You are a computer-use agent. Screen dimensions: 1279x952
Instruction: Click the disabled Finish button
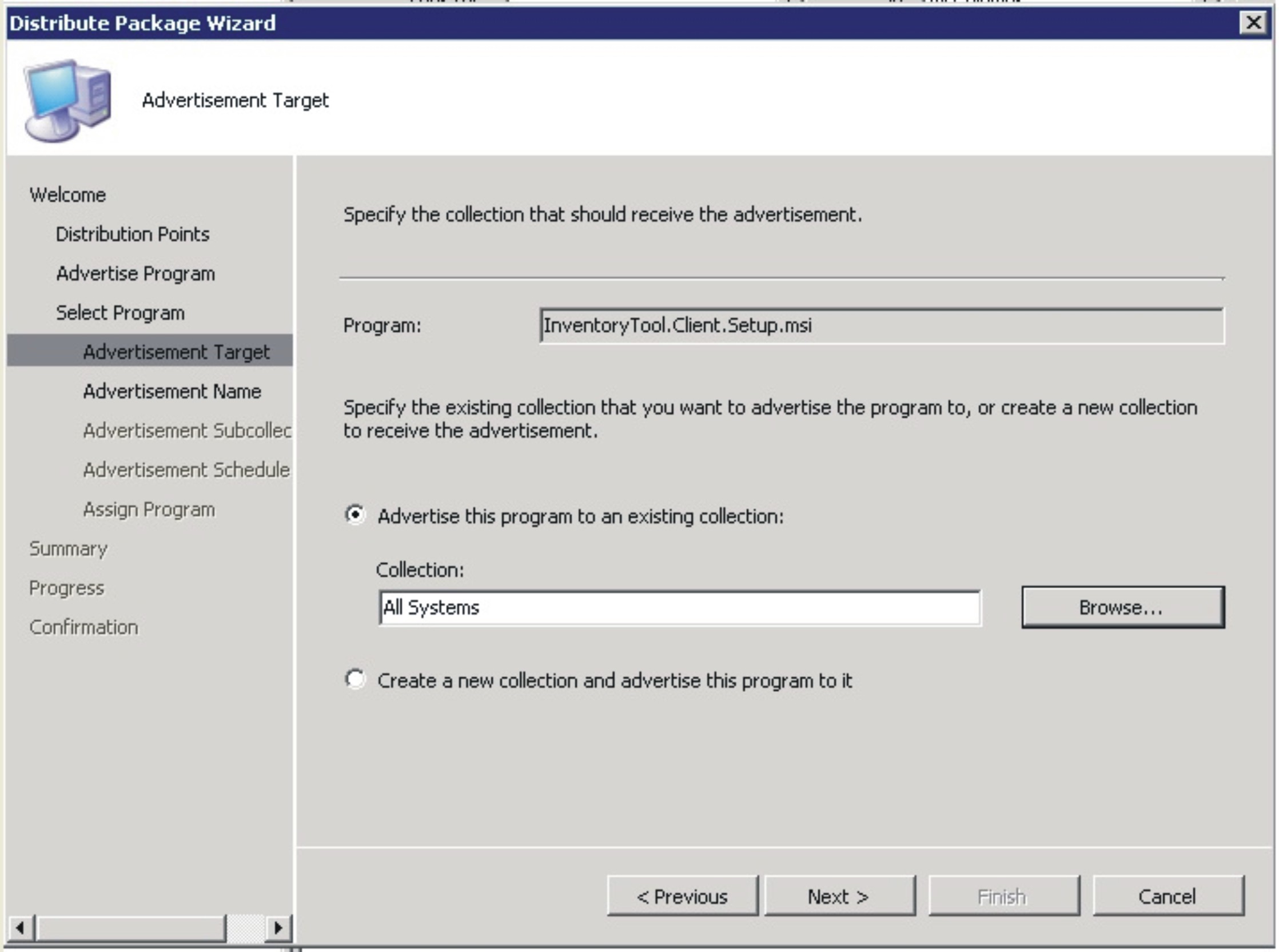pos(1003,896)
